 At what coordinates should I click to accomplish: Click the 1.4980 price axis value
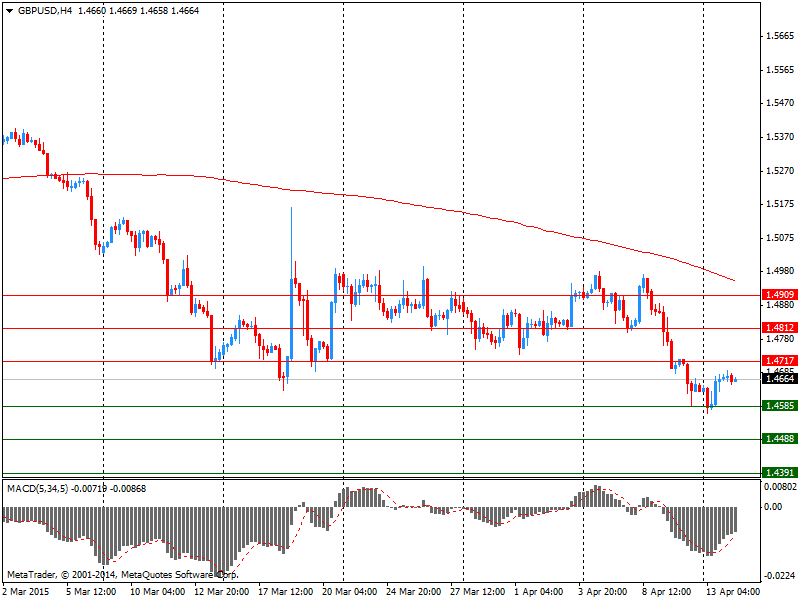780,271
